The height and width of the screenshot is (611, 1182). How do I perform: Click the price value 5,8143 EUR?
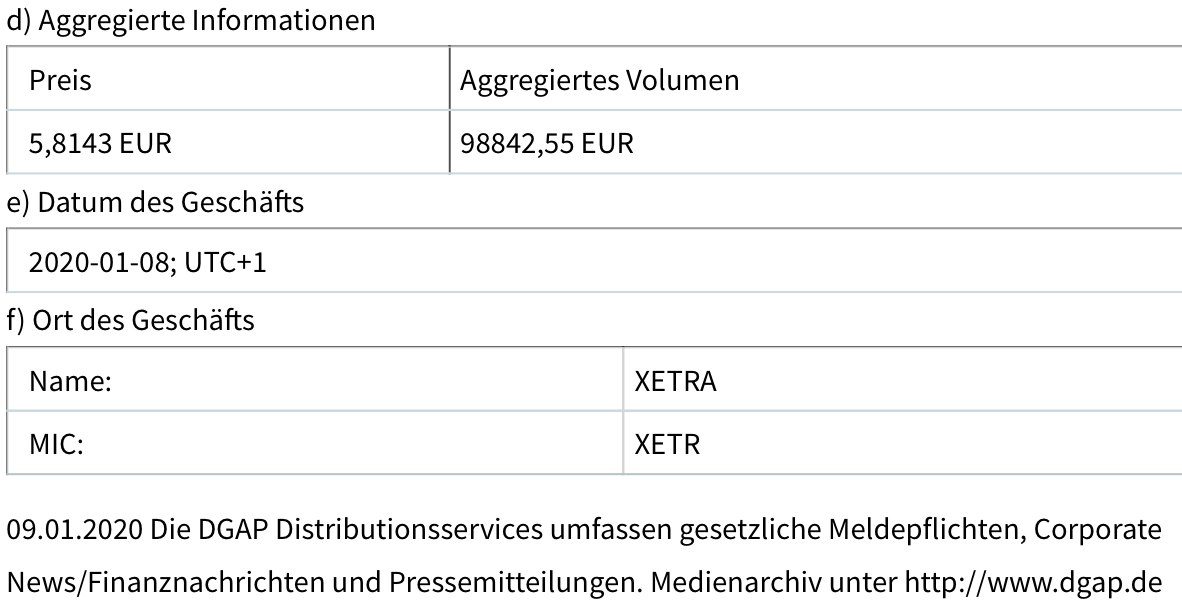(100, 143)
